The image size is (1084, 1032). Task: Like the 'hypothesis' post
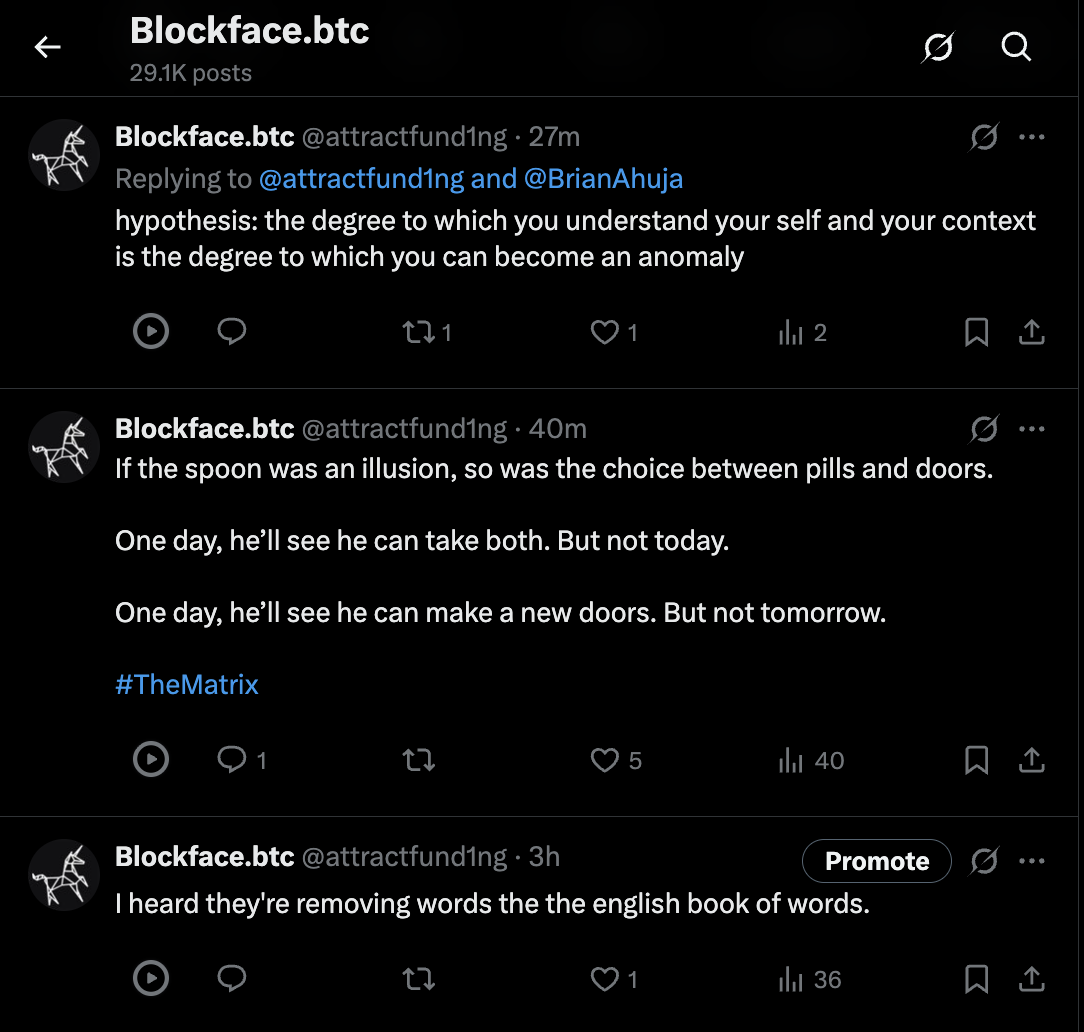tap(605, 332)
